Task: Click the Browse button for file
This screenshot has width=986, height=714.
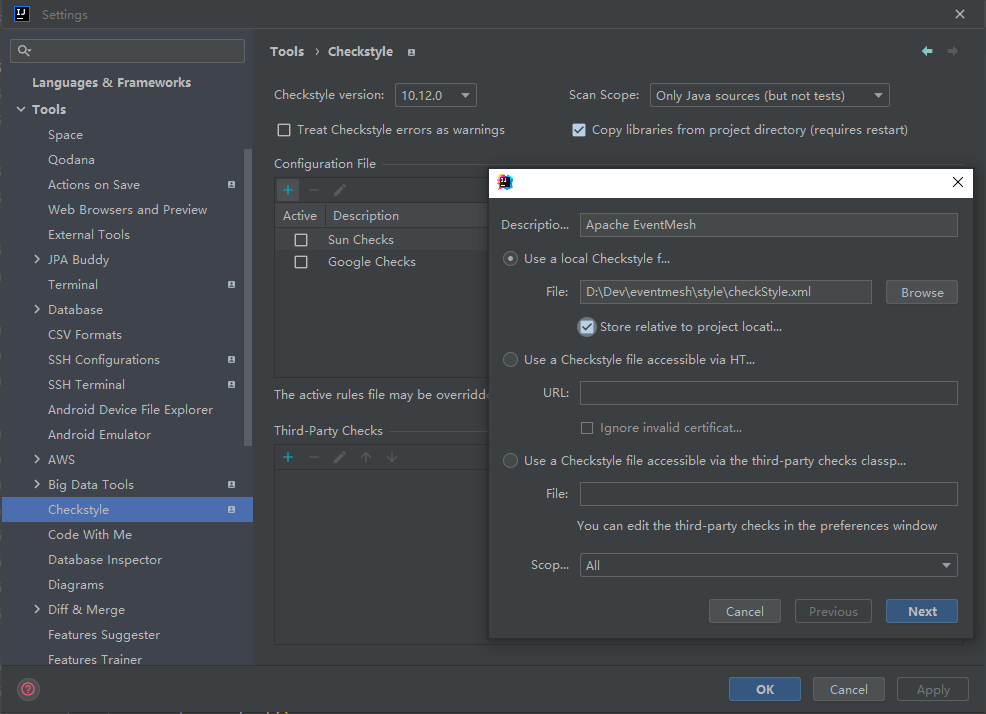Action: pyautogui.click(x=921, y=292)
